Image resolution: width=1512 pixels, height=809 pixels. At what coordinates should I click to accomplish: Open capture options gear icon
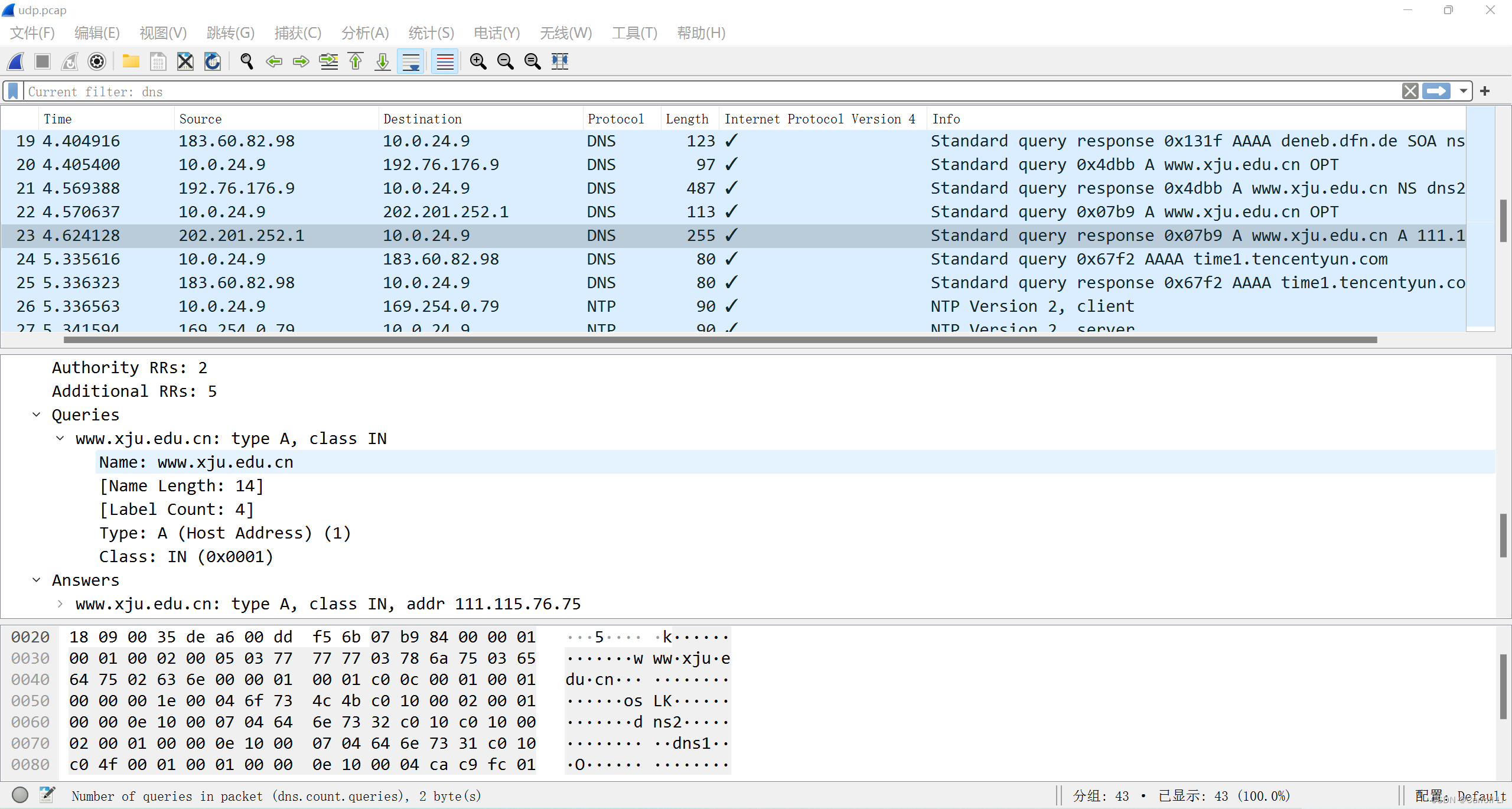click(97, 61)
